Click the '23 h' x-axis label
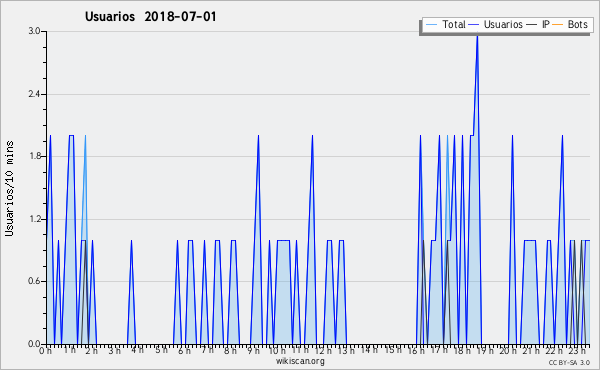The image size is (600, 370). [577, 350]
